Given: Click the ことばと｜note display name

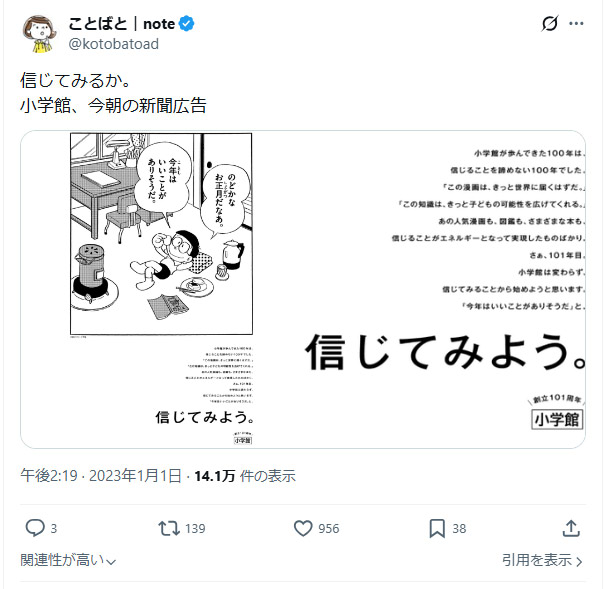Looking at the screenshot, I should point(122,24).
